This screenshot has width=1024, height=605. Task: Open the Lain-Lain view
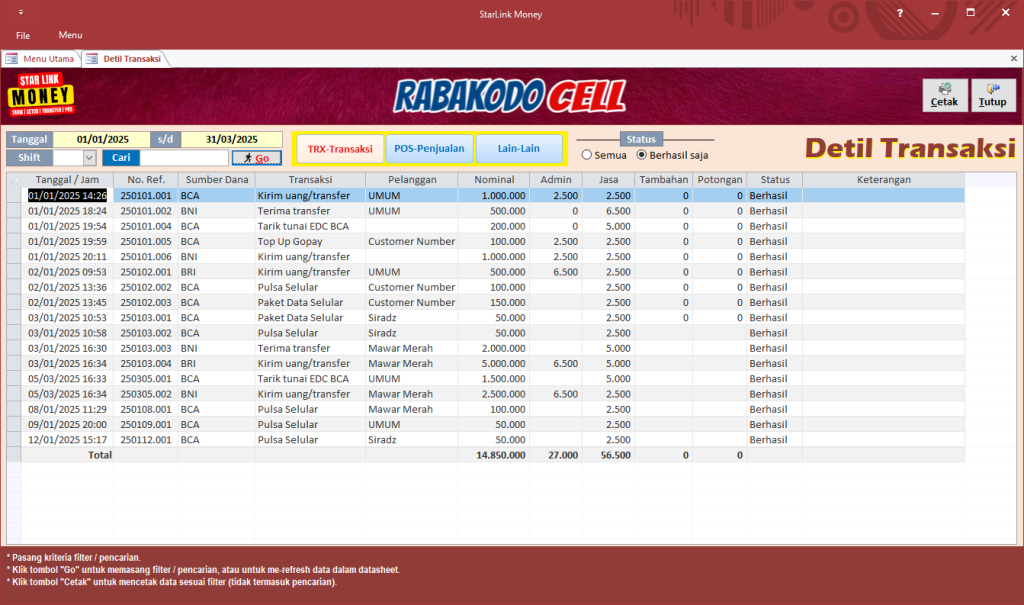(519, 149)
